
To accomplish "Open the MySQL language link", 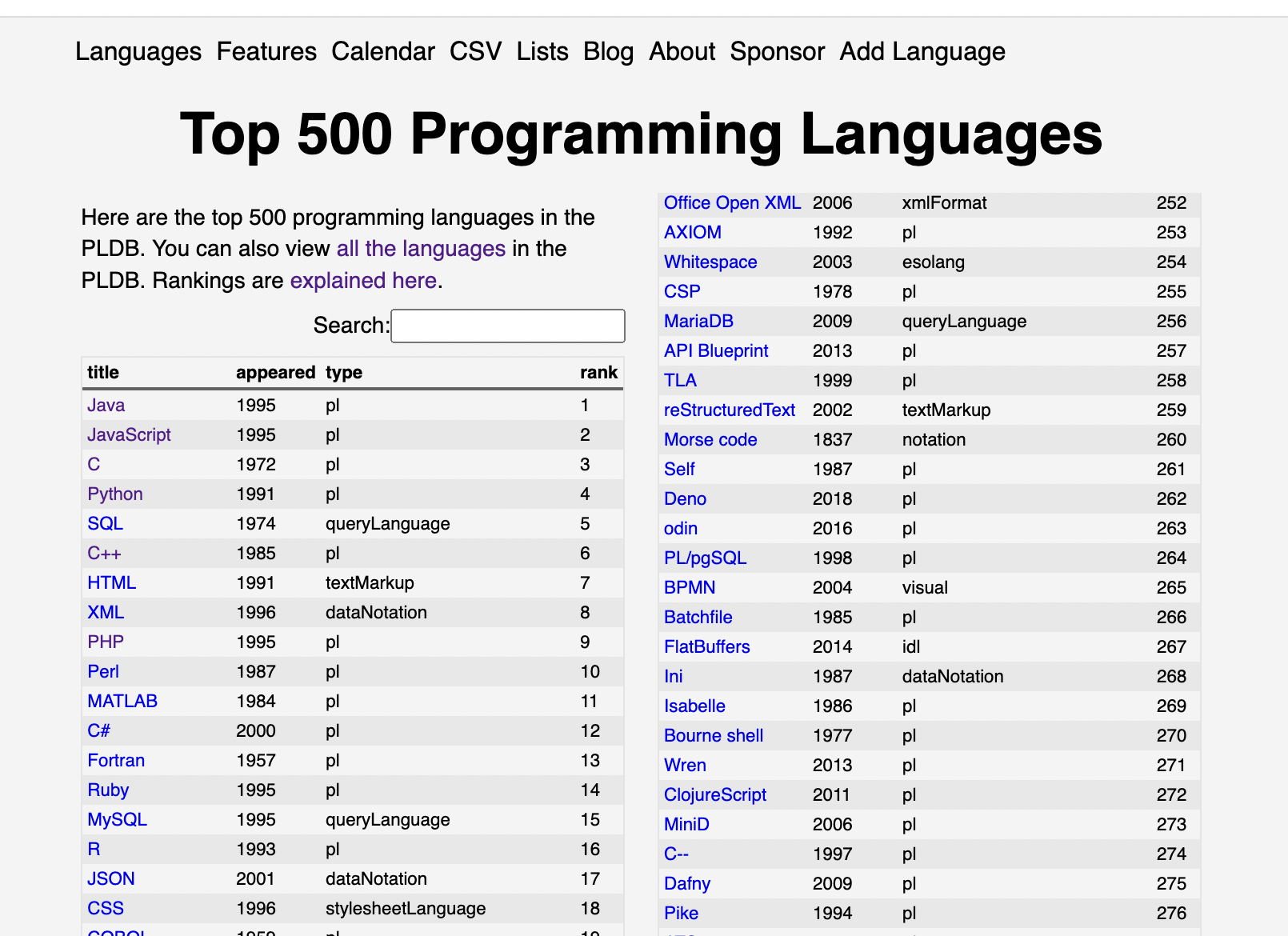I will (117, 820).
